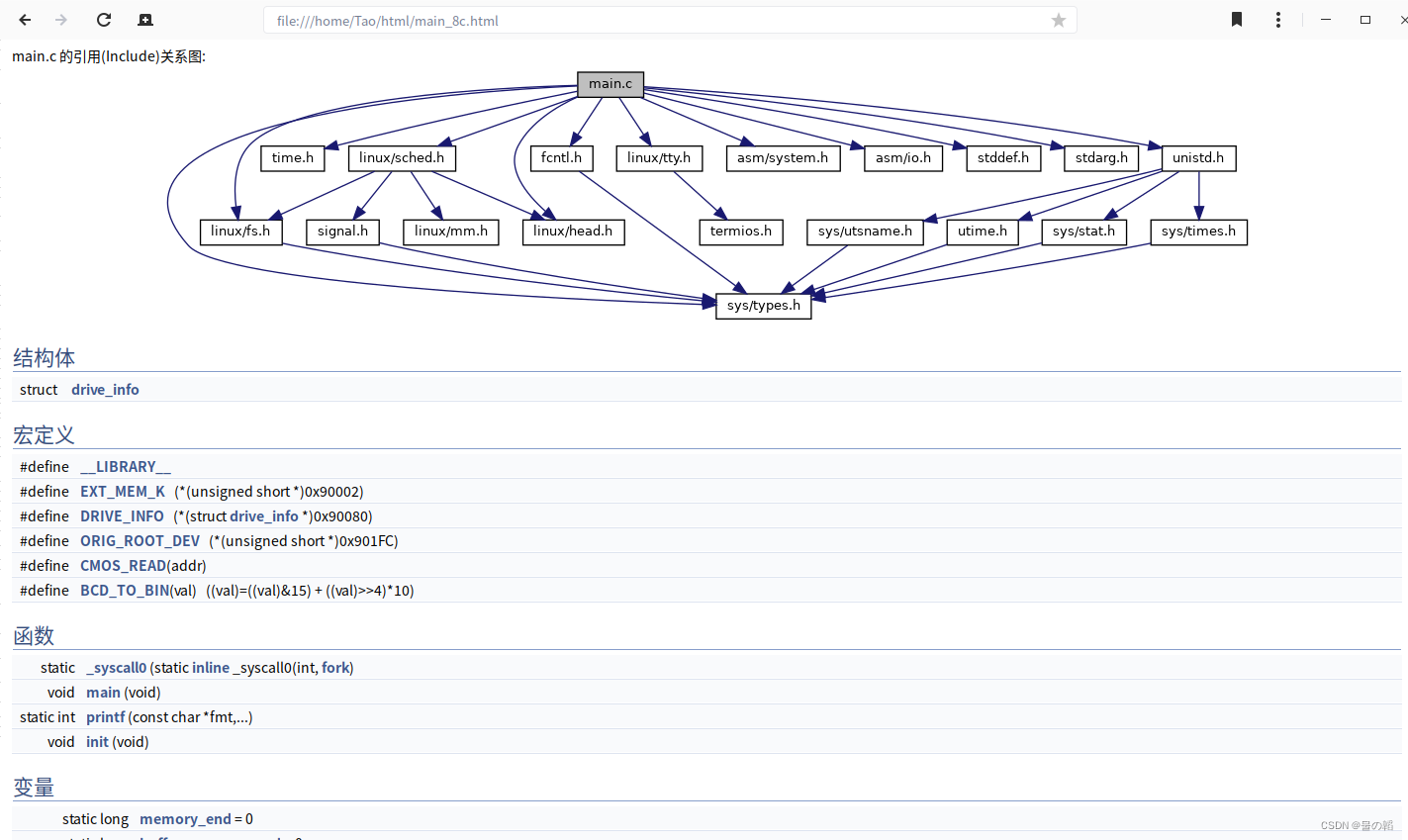Image resolution: width=1408 pixels, height=840 pixels.
Task: Open the CMOS_READ macro link
Action: (123, 566)
